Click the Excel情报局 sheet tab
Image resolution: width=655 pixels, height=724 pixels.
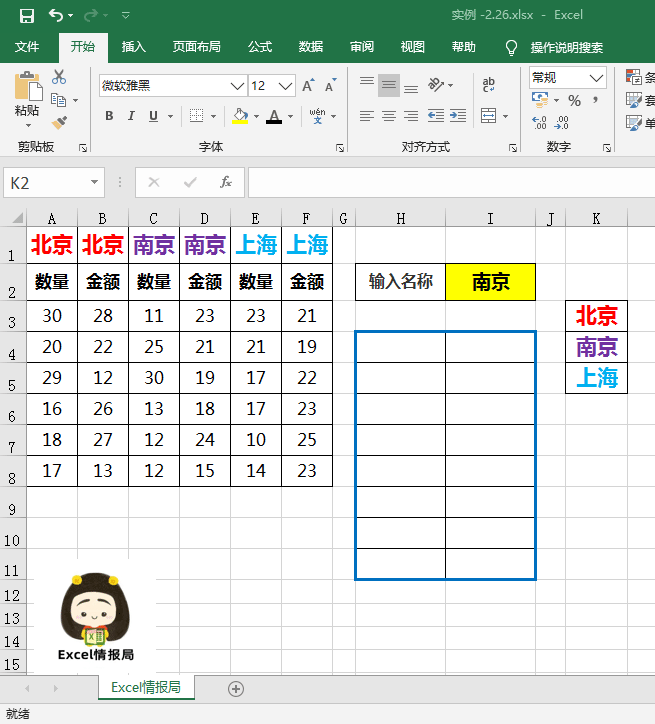[x=146, y=688]
